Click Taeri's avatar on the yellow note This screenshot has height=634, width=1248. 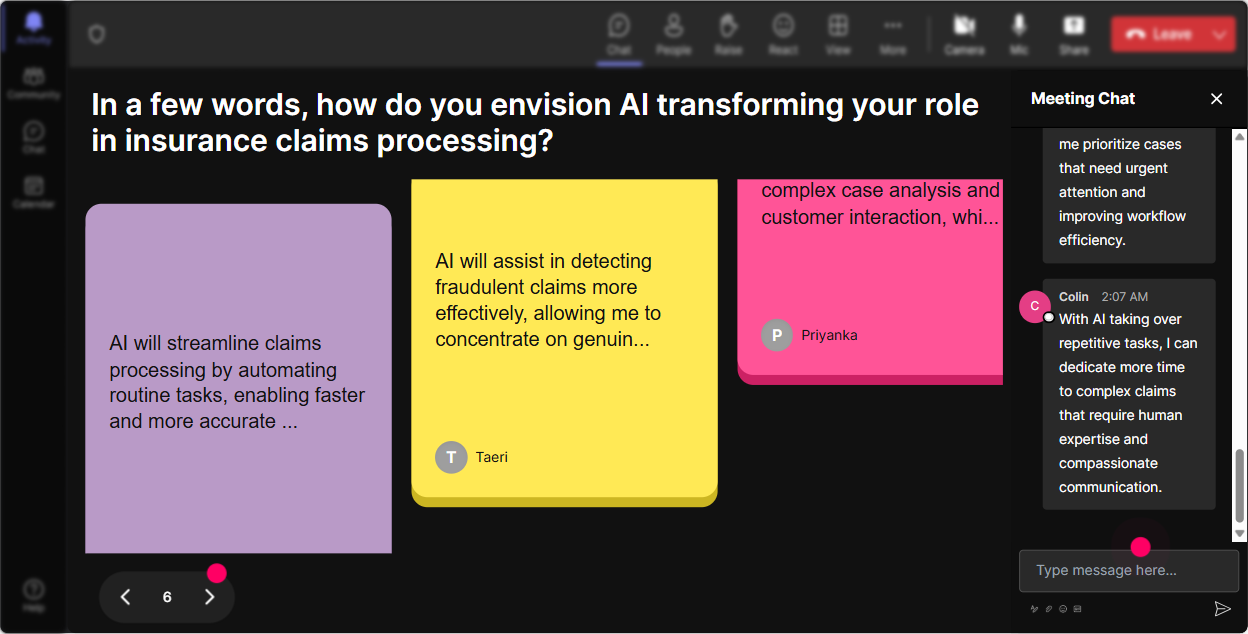pyautogui.click(x=451, y=457)
